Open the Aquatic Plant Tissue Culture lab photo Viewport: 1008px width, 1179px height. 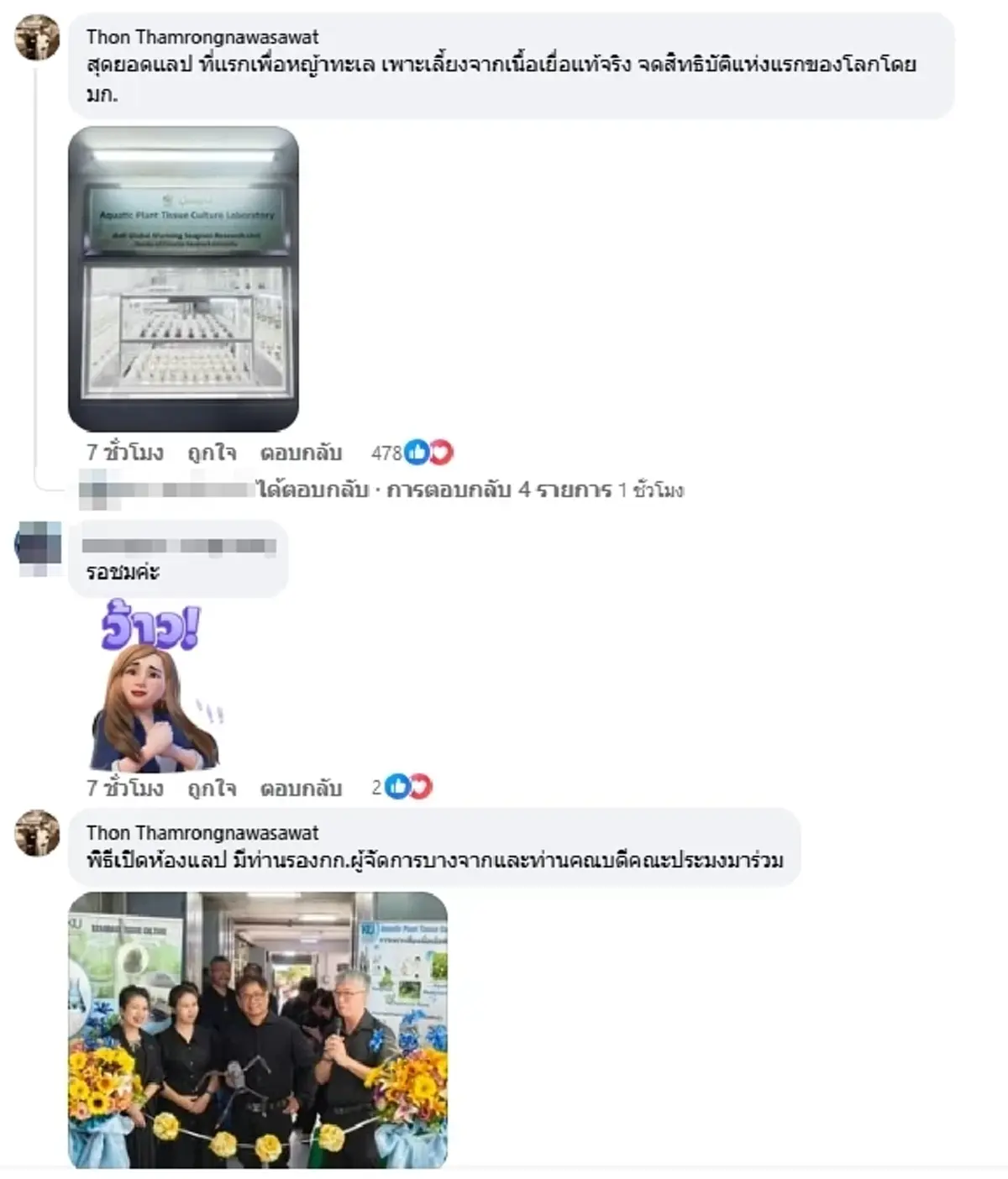click(183, 279)
